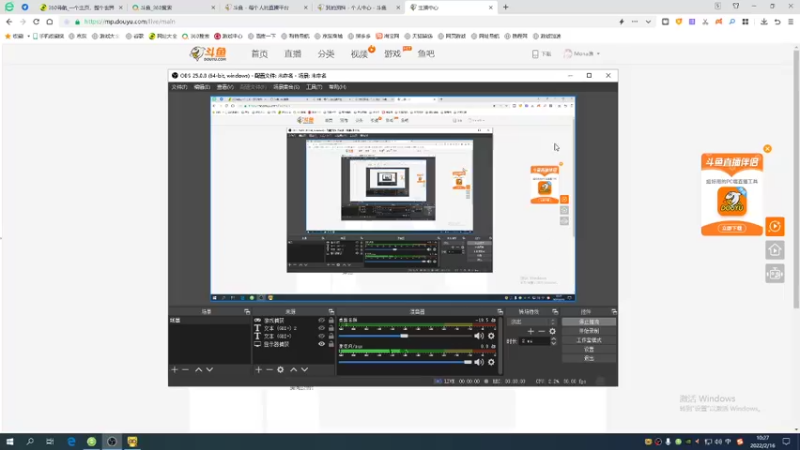Click the 退出 exit button in Controls
The width and height of the screenshot is (800, 450).
pyautogui.click(x=589, y=359)
